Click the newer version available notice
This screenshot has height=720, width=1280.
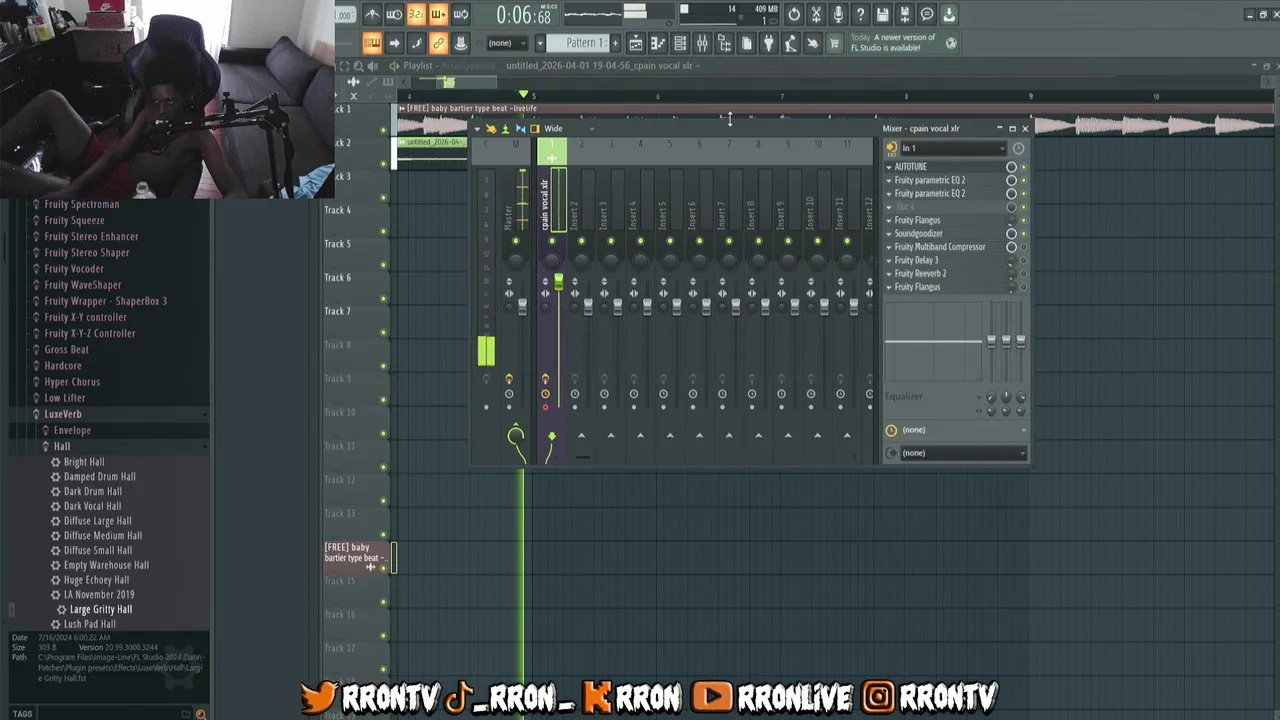tap(893, 43)
